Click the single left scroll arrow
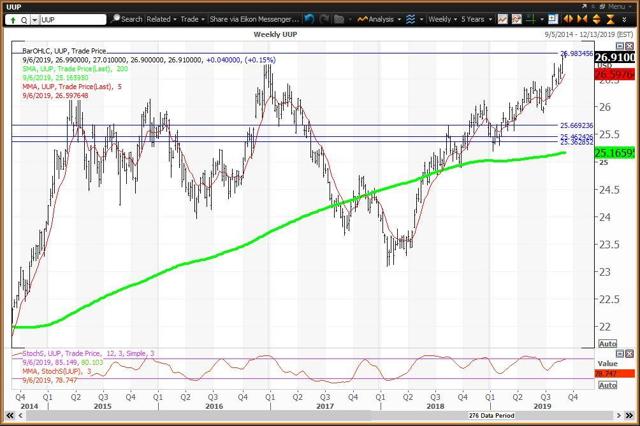Viewport: 640px width, 426px height. [x=20, y=415]
